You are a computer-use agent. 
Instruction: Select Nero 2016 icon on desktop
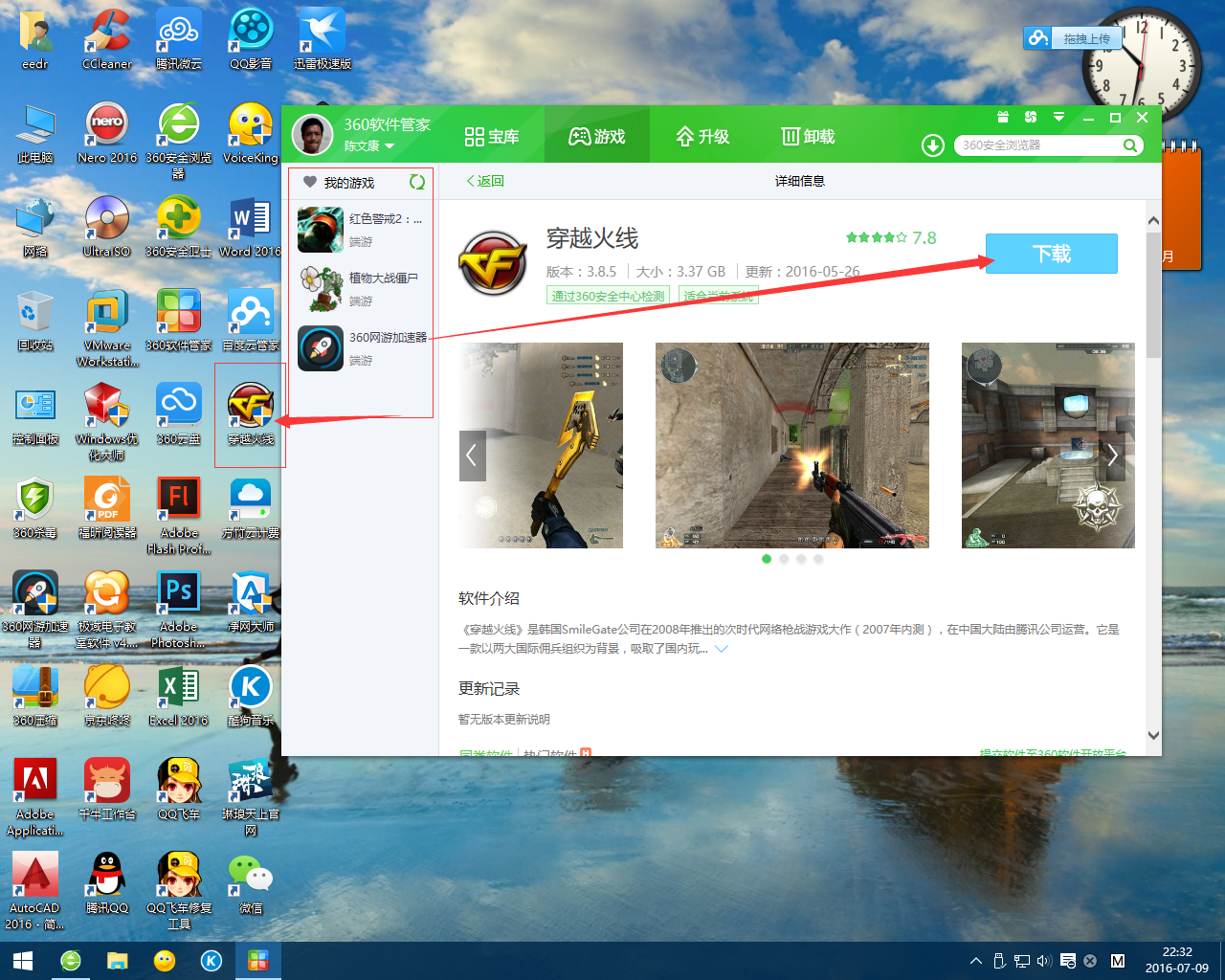107,133
